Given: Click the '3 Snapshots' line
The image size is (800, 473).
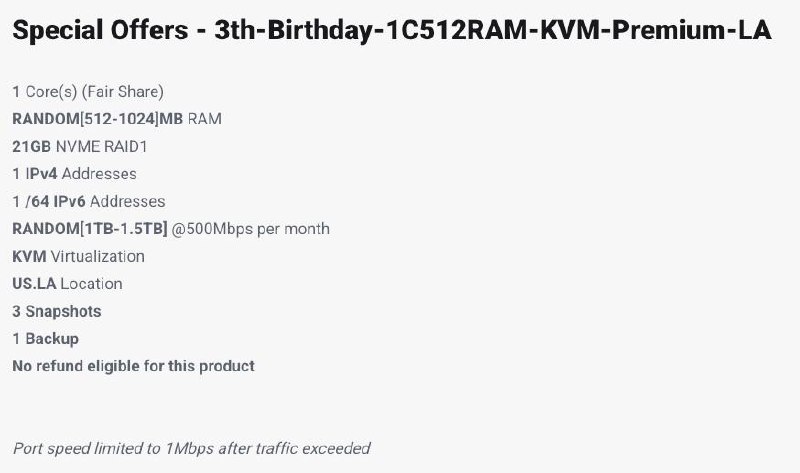Looking at the screenshot, I should [56, 311].
